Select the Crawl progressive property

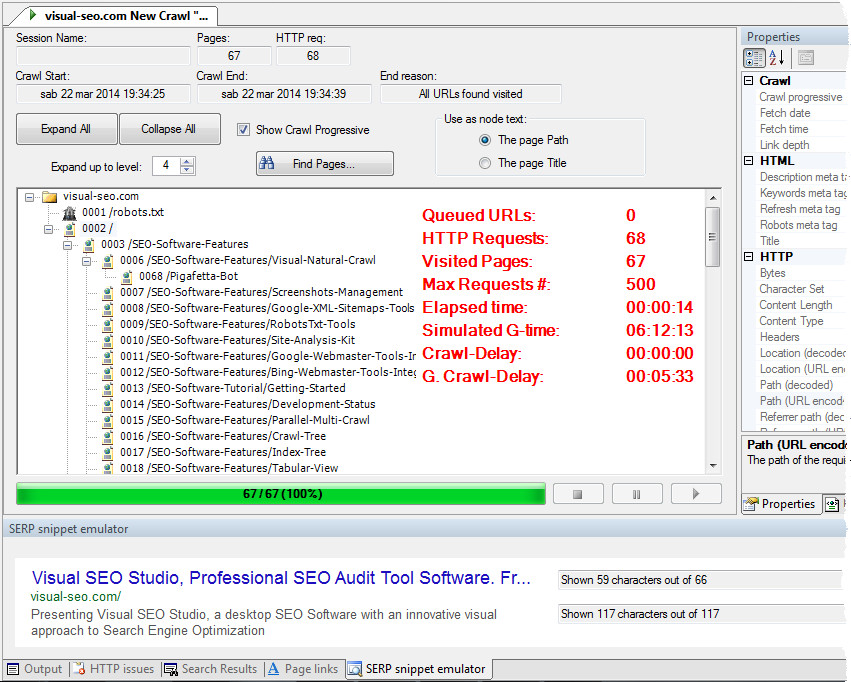coord(800,97)
